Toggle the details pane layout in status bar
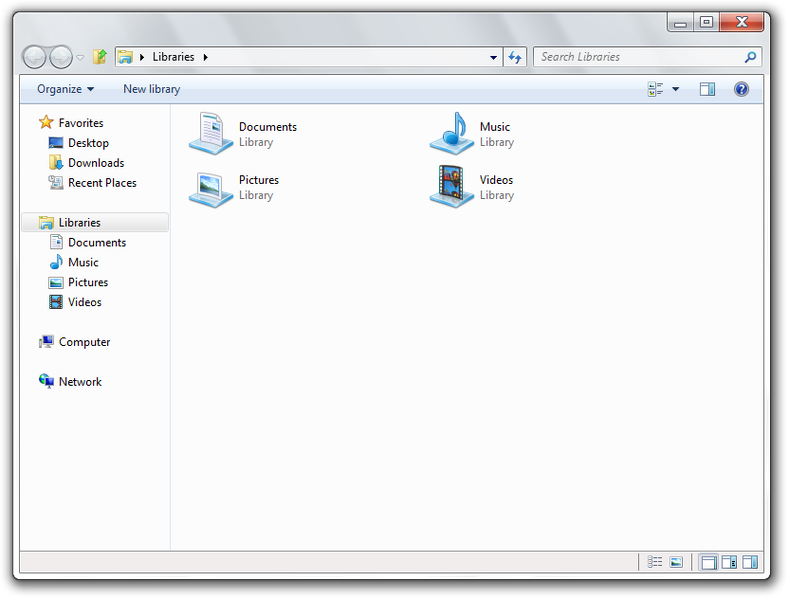 (x=729, y=563)
